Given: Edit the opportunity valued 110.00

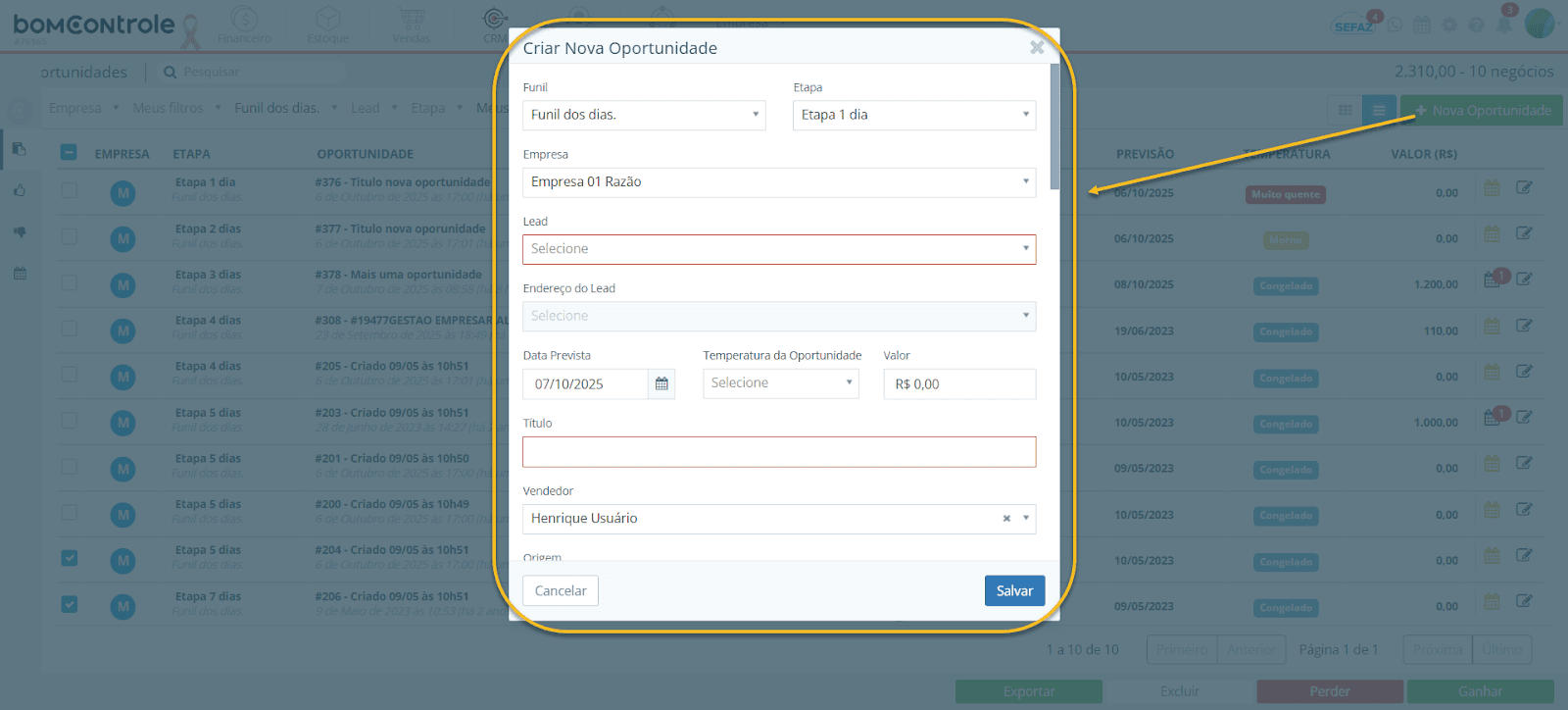Looking at the screenshot, I should (1524, 326).
